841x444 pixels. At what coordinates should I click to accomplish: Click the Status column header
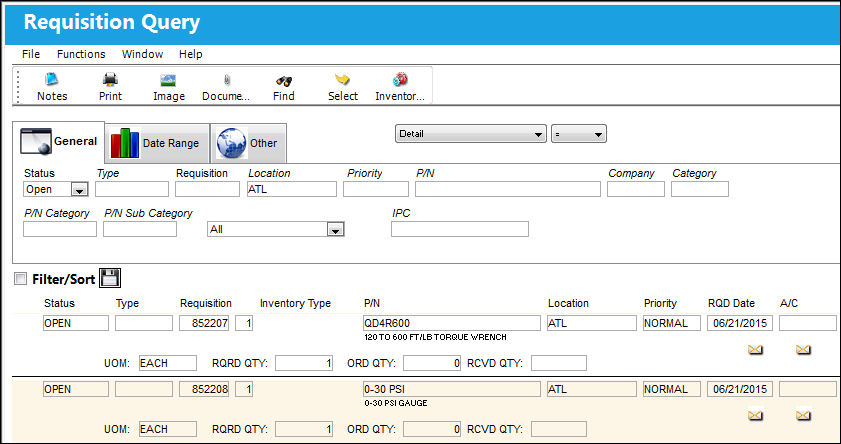coord(60,304)
